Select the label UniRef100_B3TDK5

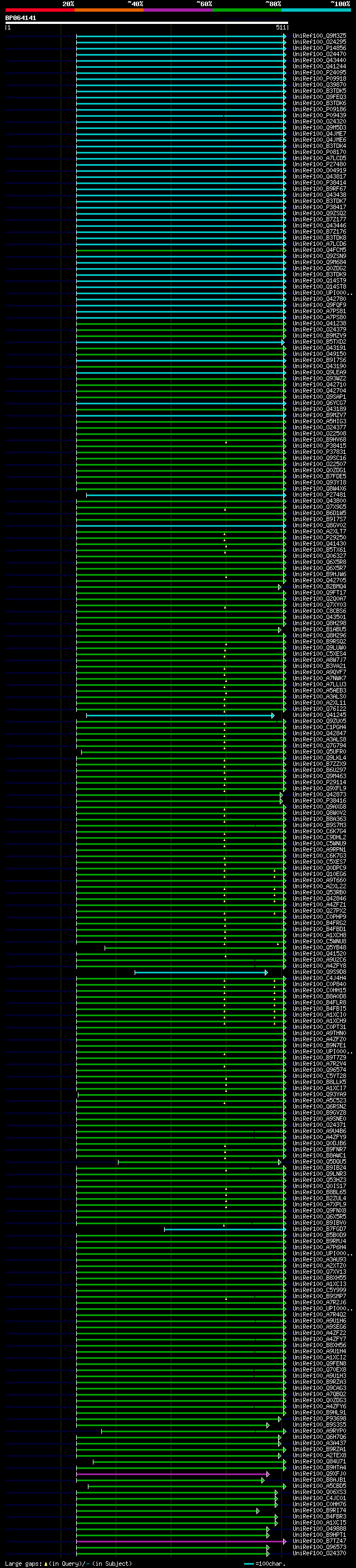click(319, 91)
